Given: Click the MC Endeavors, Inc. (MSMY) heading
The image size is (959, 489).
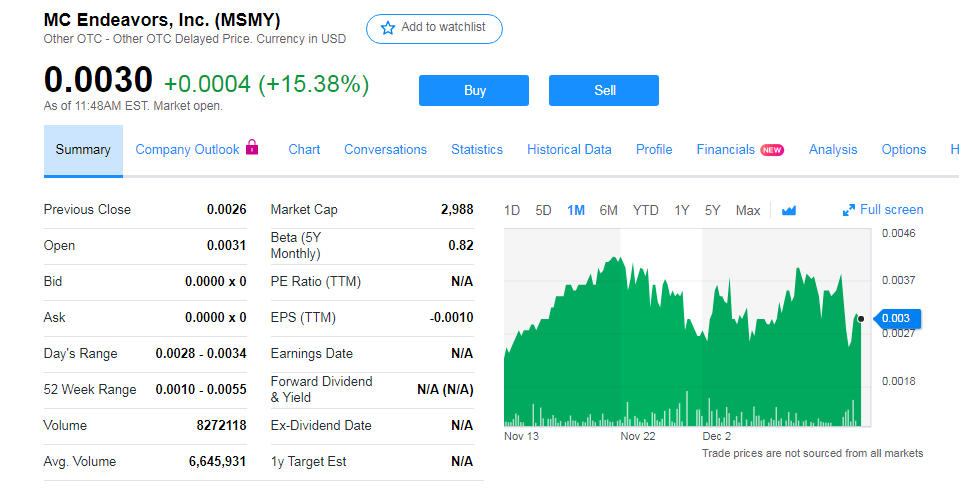Looking at the screenshot, I should (162, 20).
